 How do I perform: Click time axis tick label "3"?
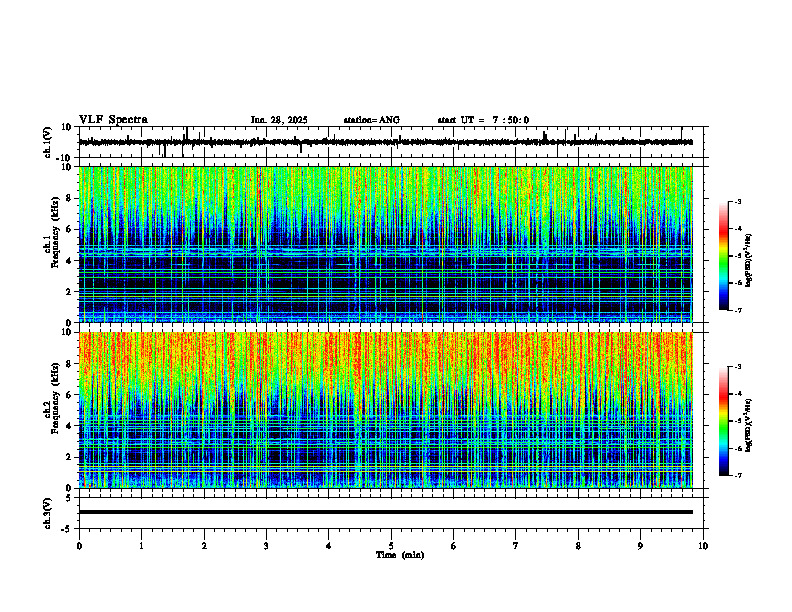pyautogui.click(x=266, y=546)
